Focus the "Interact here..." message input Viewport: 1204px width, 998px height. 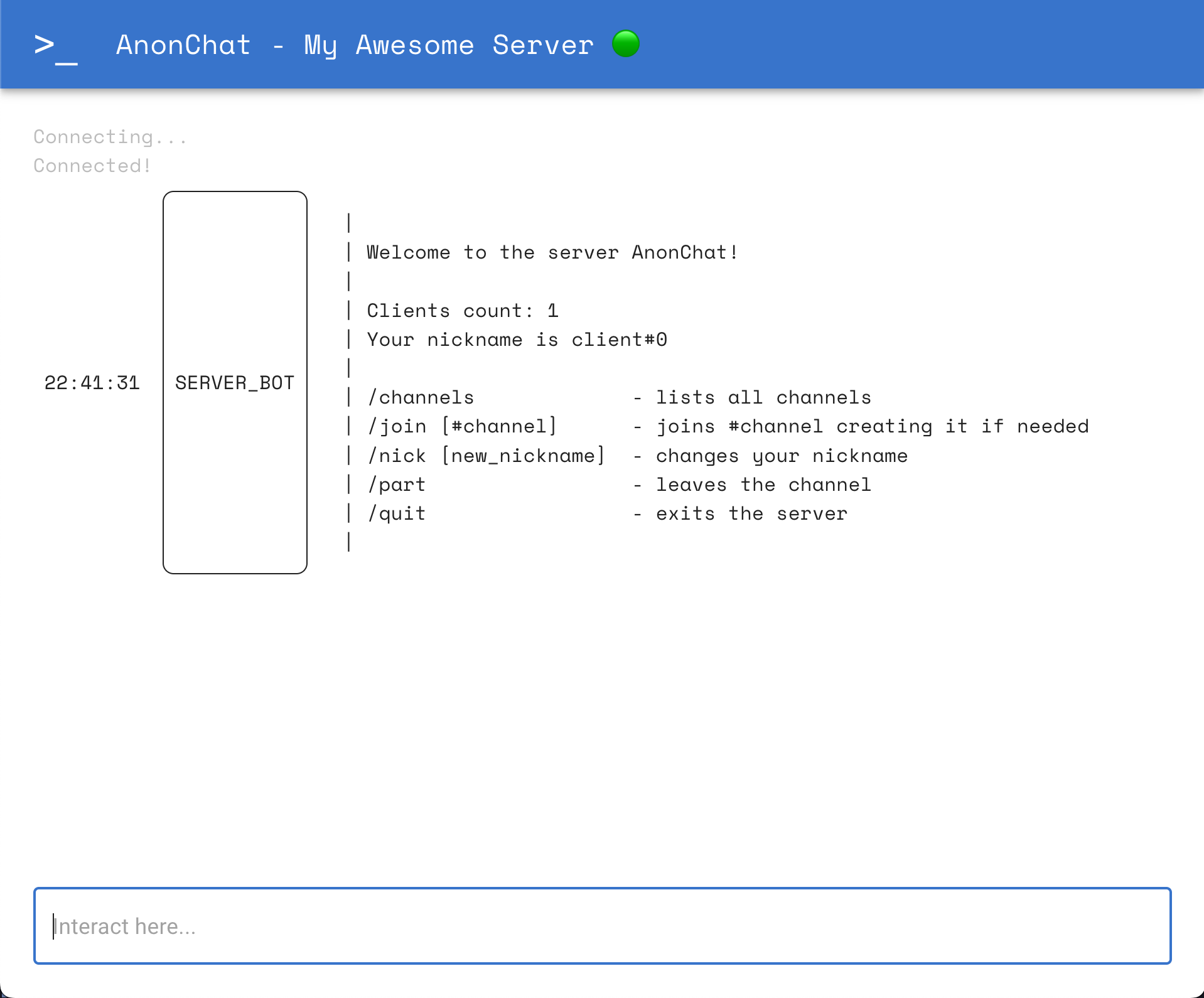[x=602, y=926]
